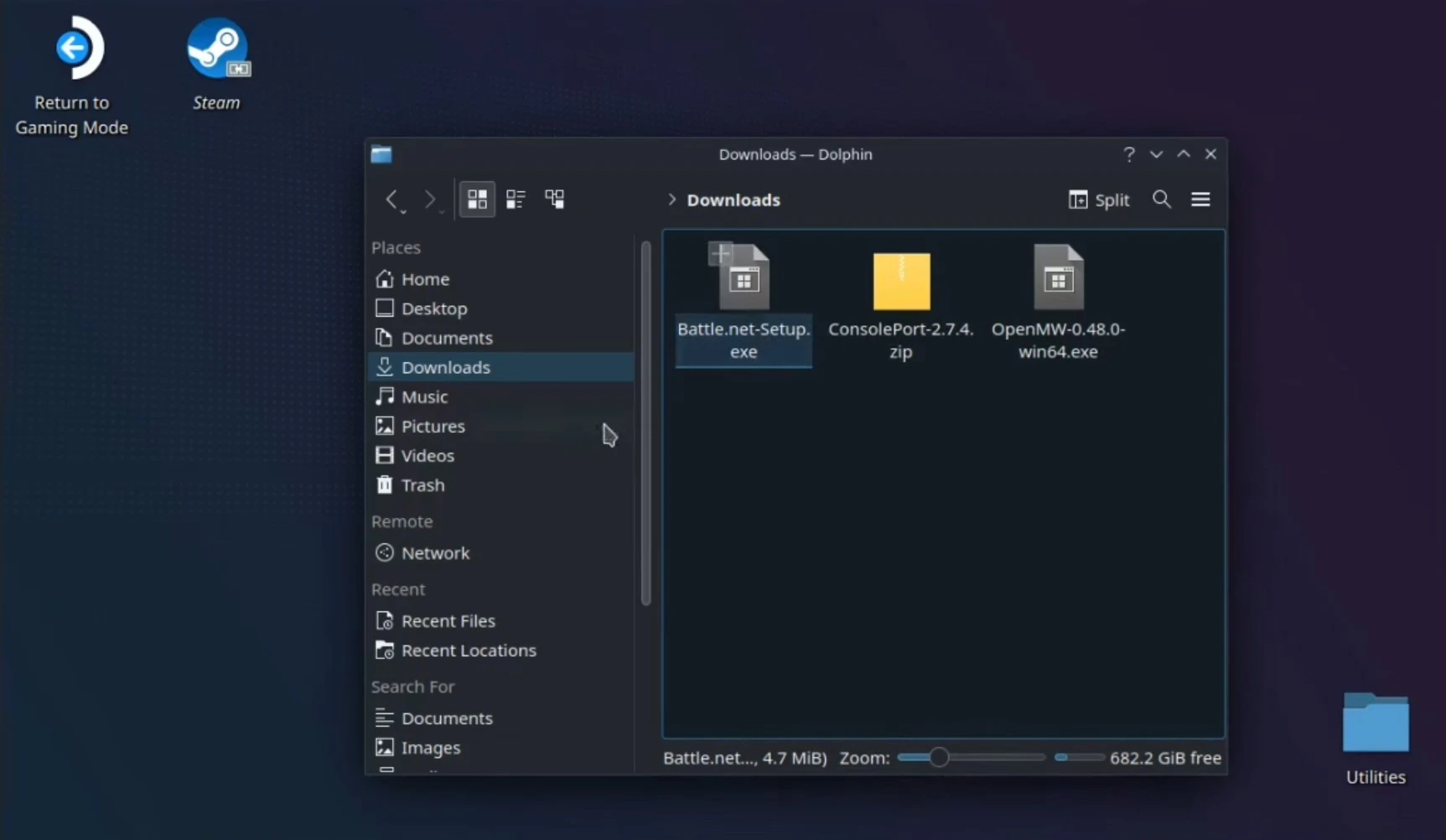Open Music in Places panel
Viewport: 1446px width, 840px height.
(500, 397)
